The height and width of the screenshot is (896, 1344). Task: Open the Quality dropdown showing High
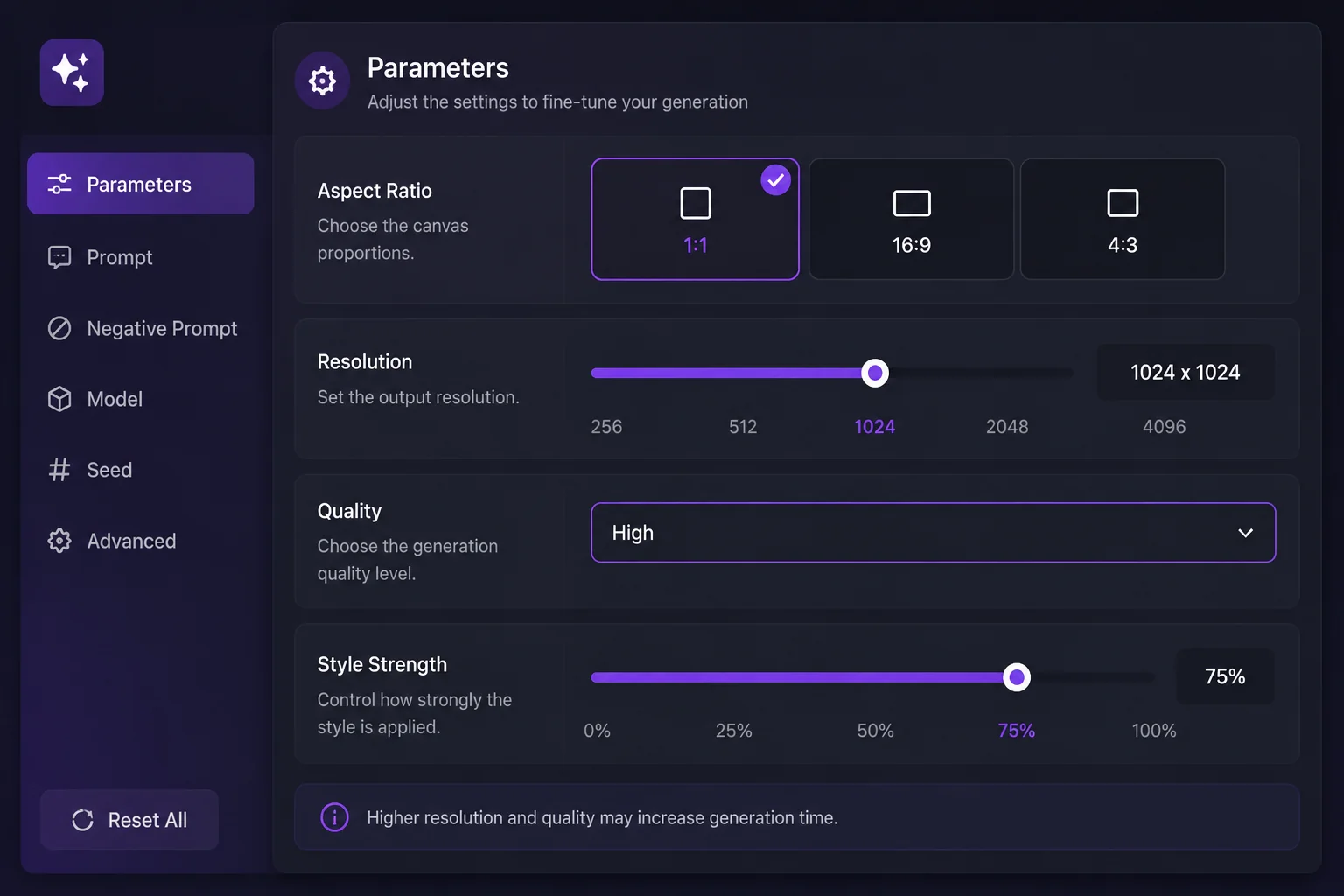click(934, 533)
